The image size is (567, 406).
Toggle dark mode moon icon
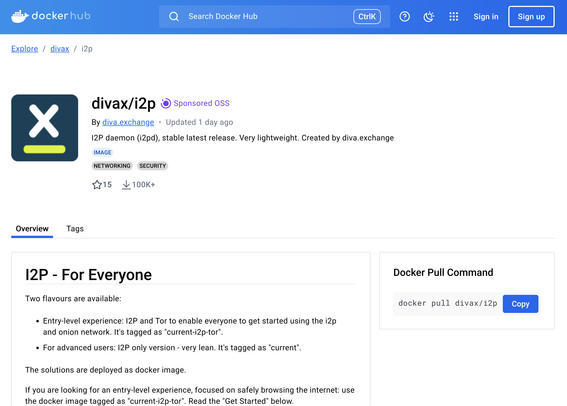[x=429, y=17]
